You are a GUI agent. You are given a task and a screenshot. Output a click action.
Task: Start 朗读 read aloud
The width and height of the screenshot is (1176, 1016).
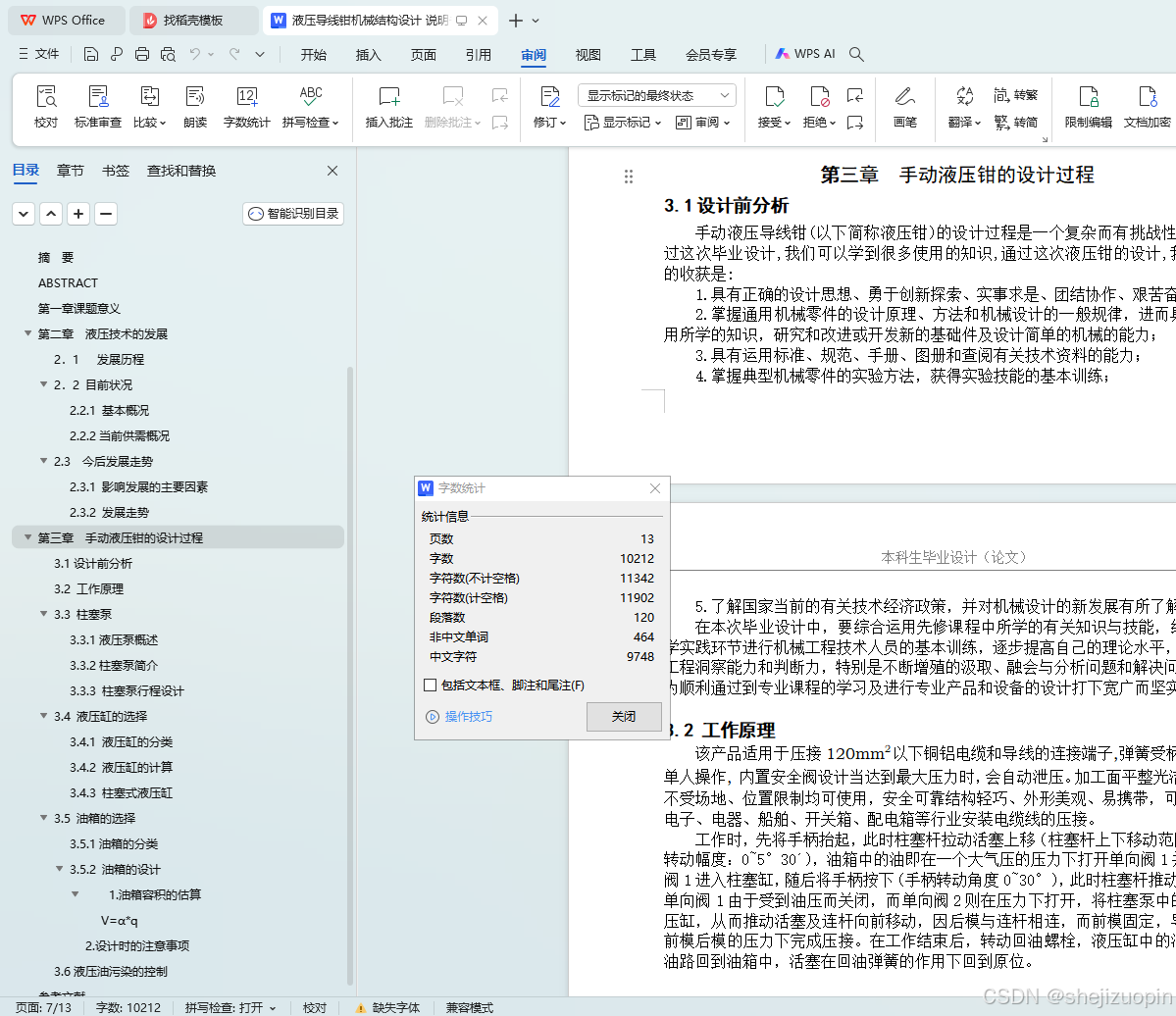pyautogui.click(x=195, y=106)
